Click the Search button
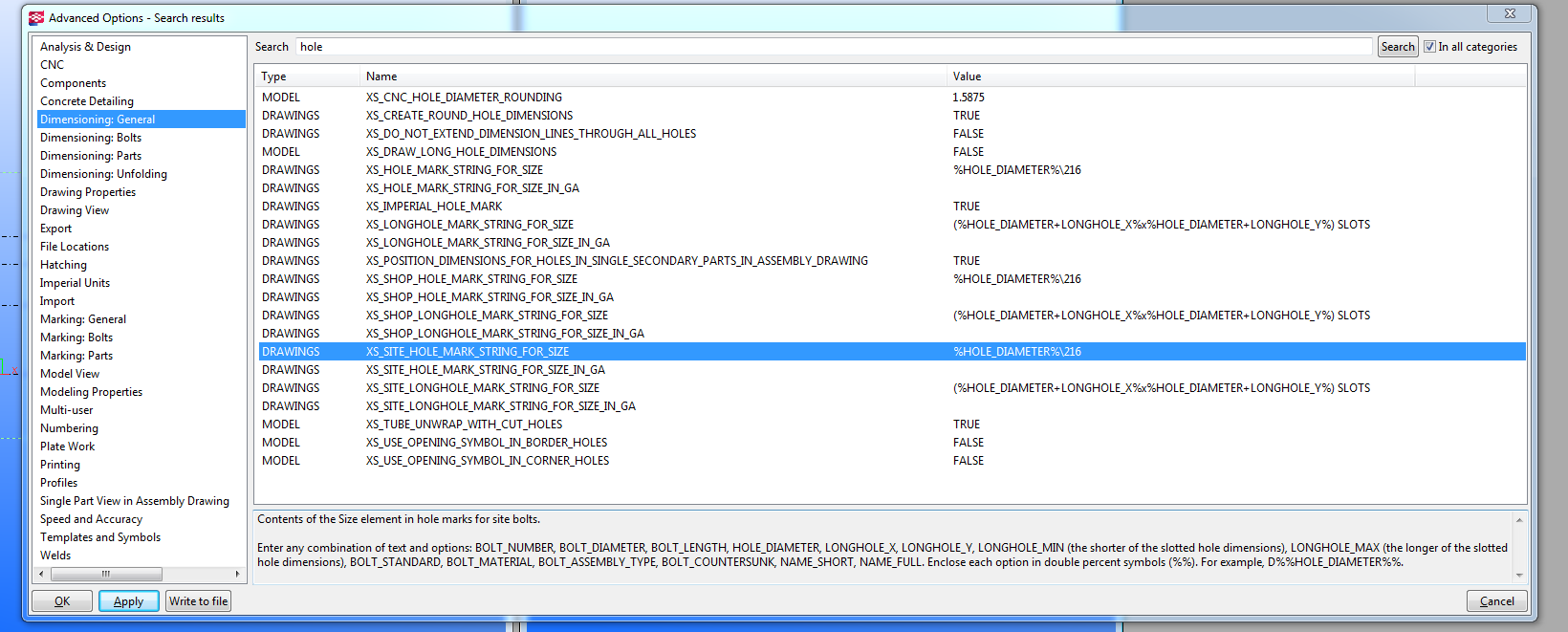Screen dimensions: 1568x632 coord(1398,47)
